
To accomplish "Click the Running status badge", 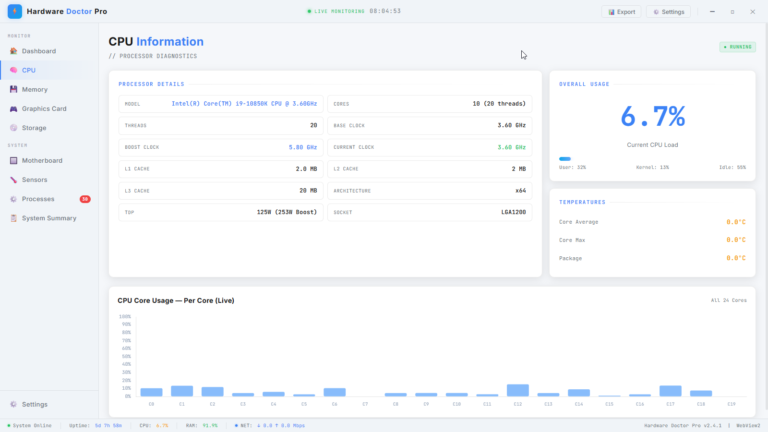I will click(738, 47).
